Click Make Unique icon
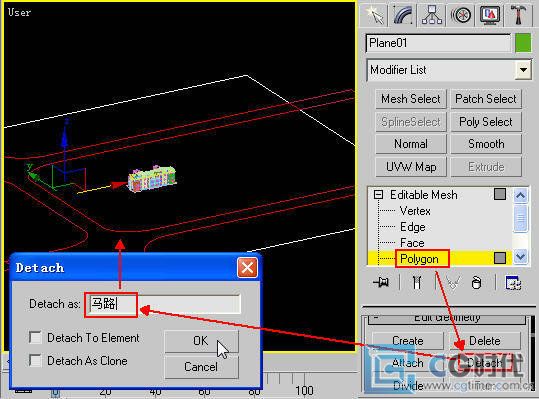This screenshot has width=539, height=399. (x=453, y=283)
